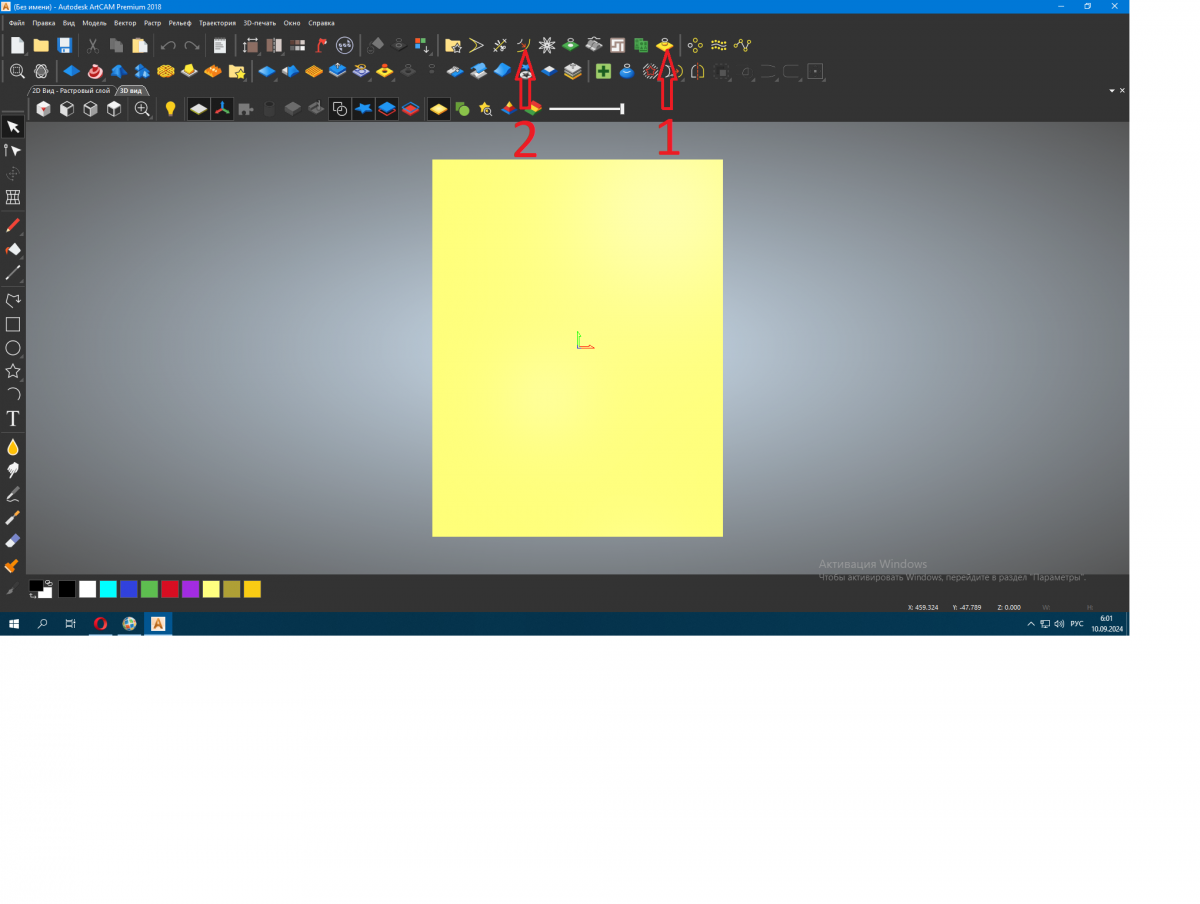Click the РУС language indicator in the tray
Viewport: 1200px width, 904px height.
[x=1077, y=624]
